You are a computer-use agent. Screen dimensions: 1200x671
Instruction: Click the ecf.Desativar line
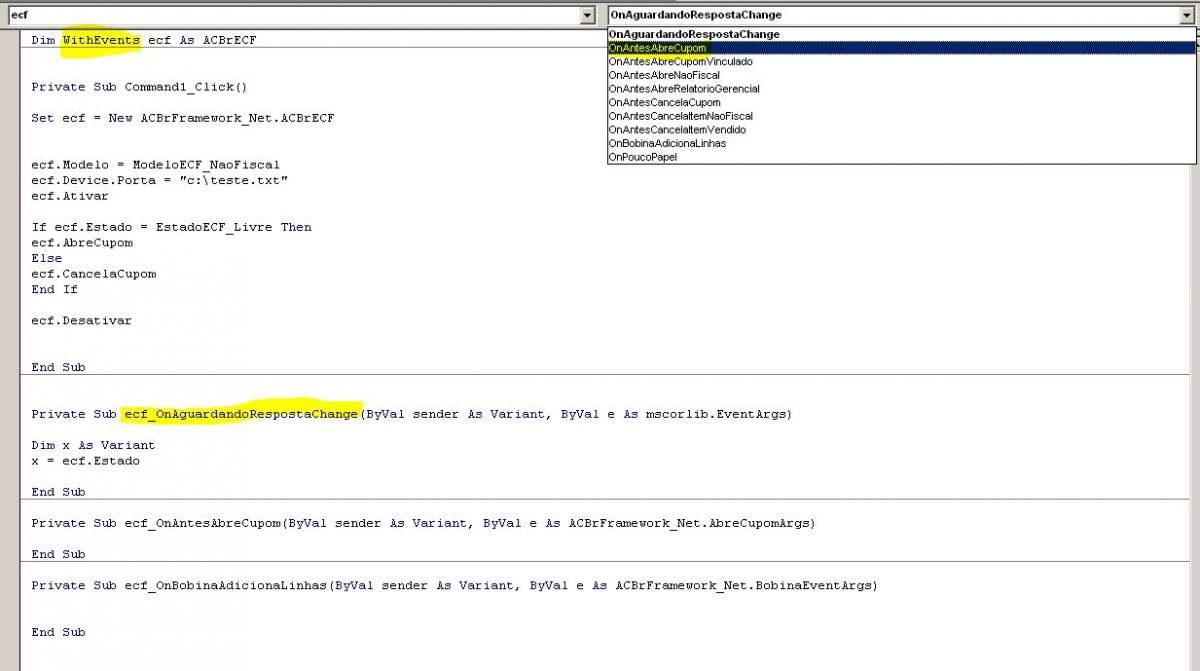(x=82, y=321)
